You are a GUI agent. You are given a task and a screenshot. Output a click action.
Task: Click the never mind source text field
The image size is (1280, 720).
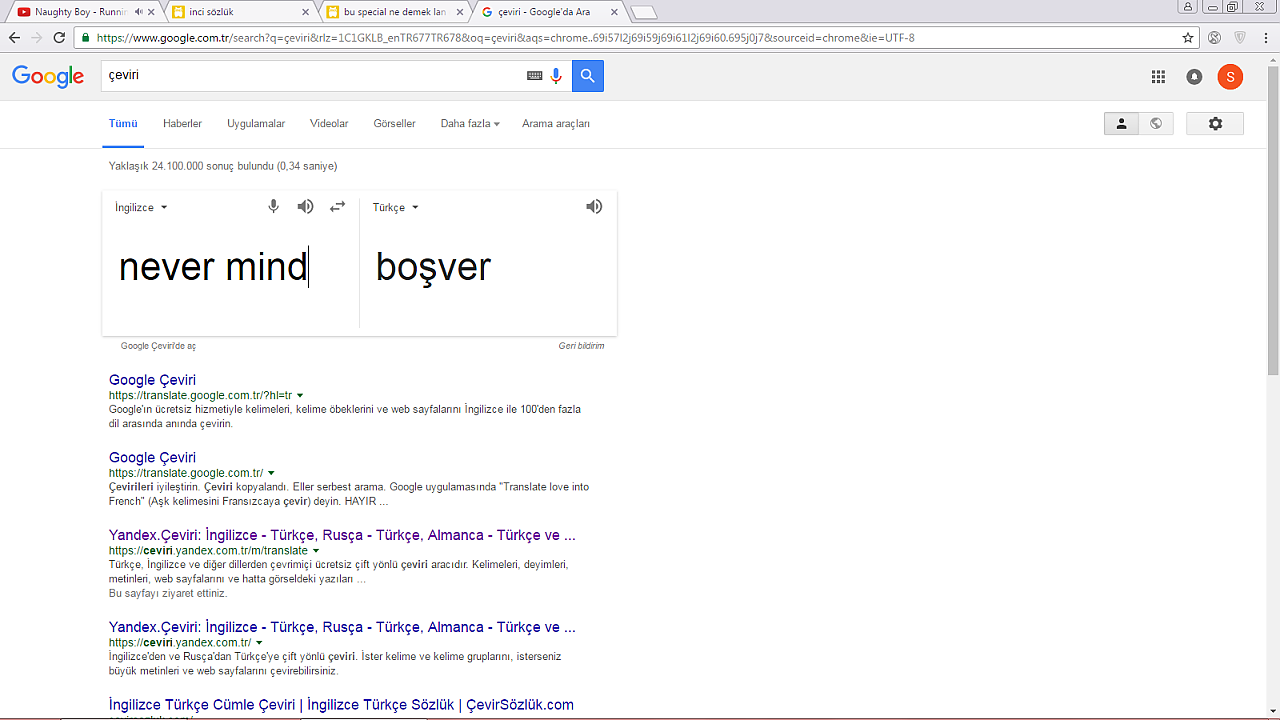click(230, 267)
